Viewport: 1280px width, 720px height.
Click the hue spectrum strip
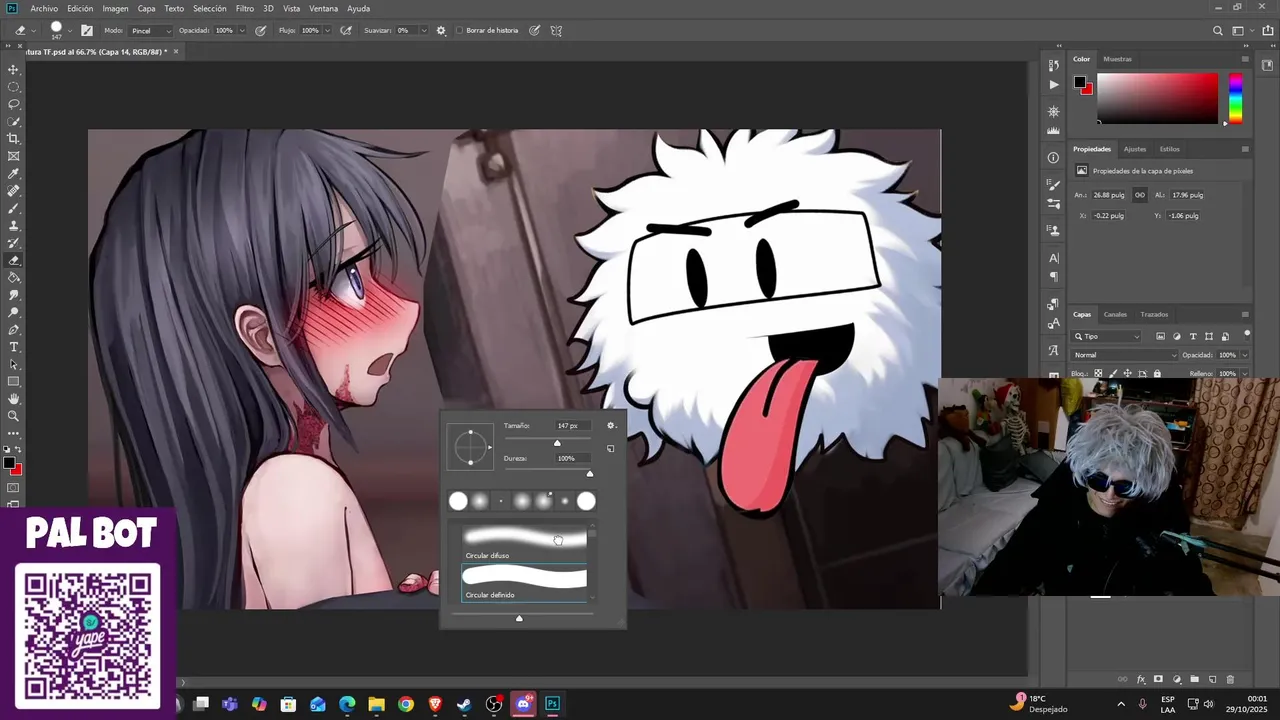point(1236,98)
